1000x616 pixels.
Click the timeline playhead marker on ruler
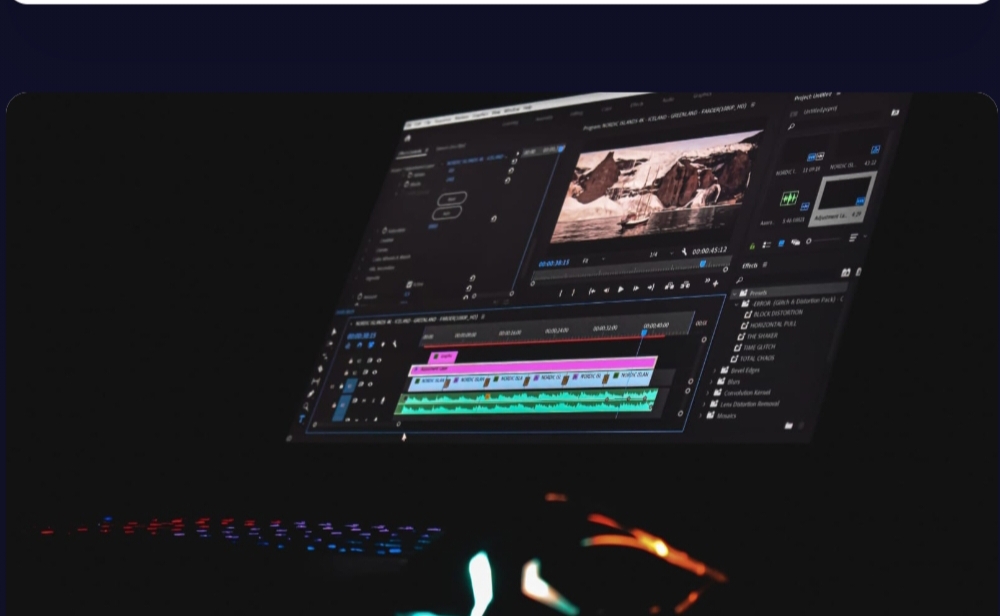tap(644, 332)
